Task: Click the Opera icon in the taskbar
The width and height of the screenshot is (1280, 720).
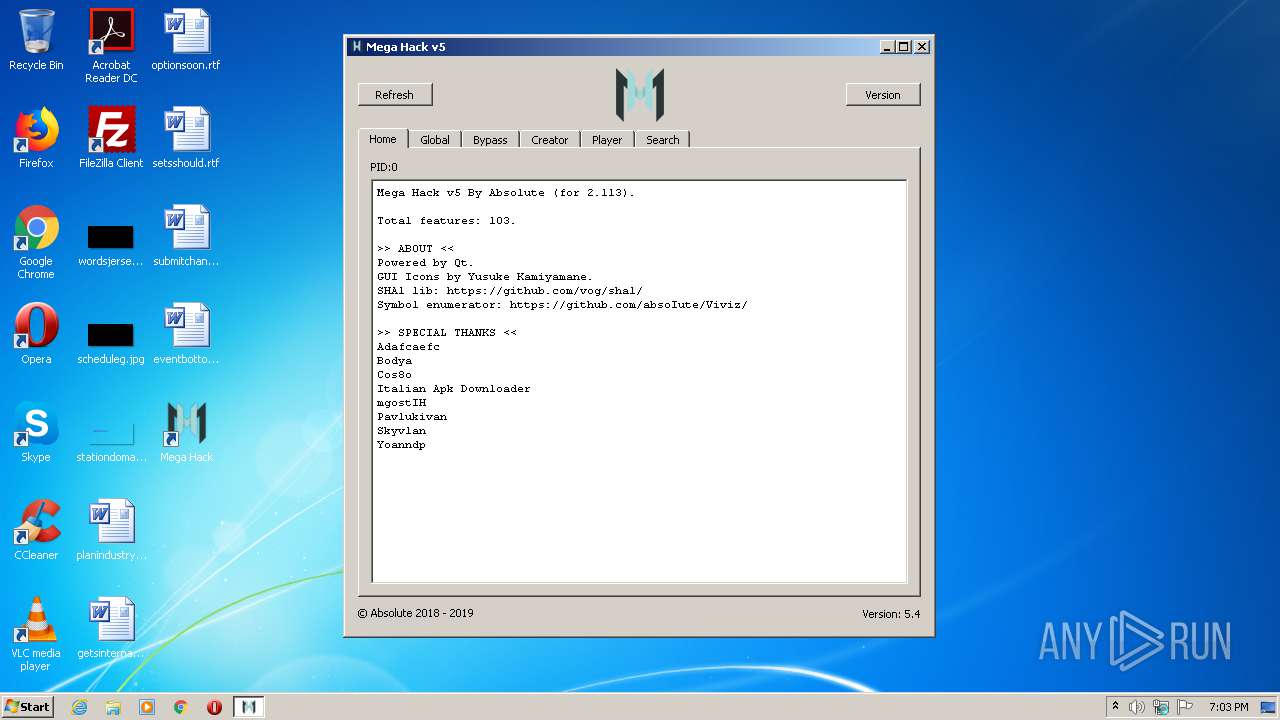Action: [214, 707]
